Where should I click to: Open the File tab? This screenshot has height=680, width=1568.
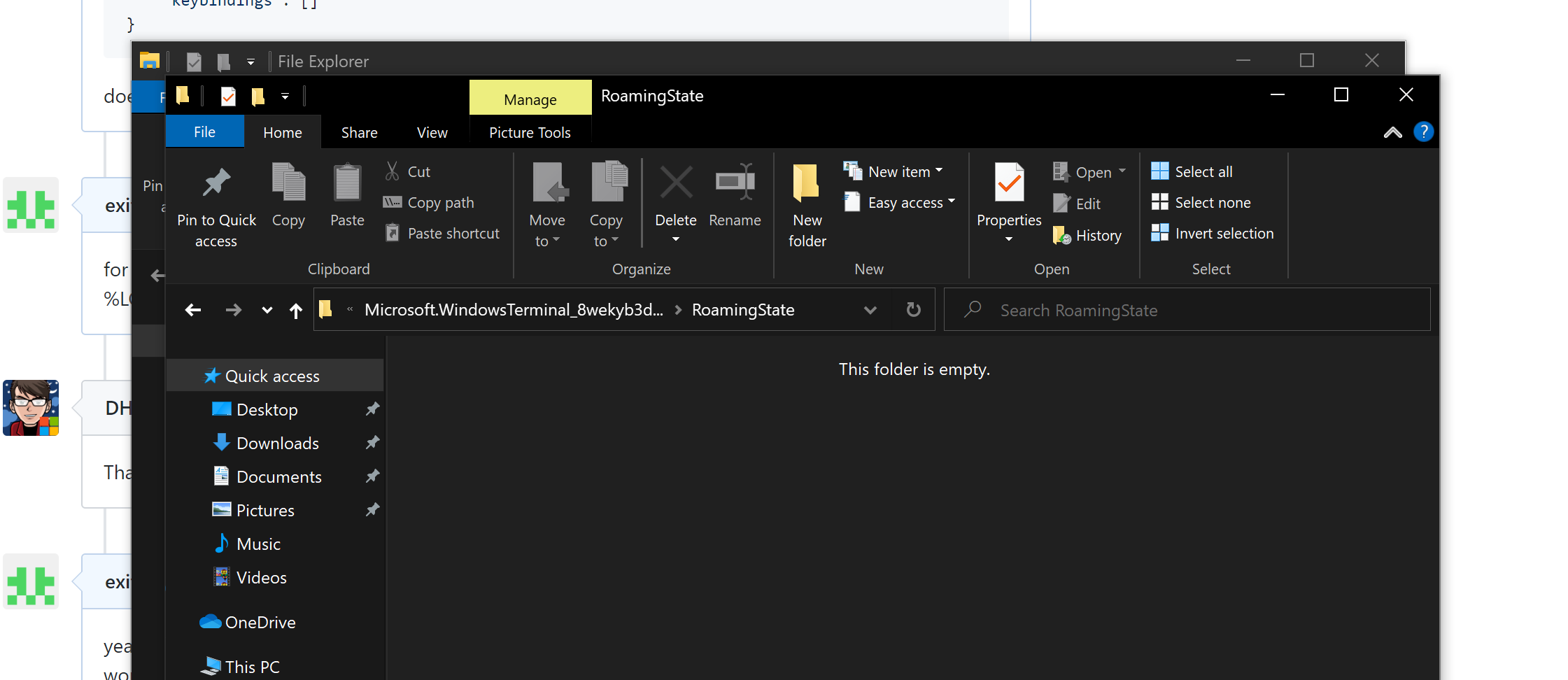pyautogui.click(x=204, y=132)
